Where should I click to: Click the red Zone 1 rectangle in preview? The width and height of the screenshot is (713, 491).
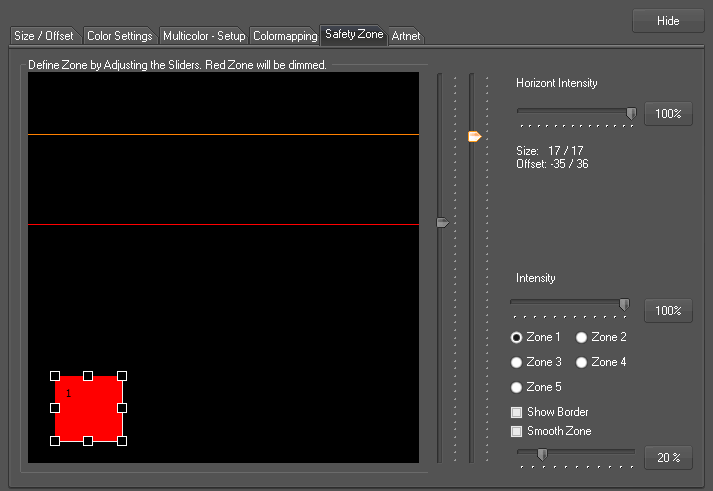[89, 410]
